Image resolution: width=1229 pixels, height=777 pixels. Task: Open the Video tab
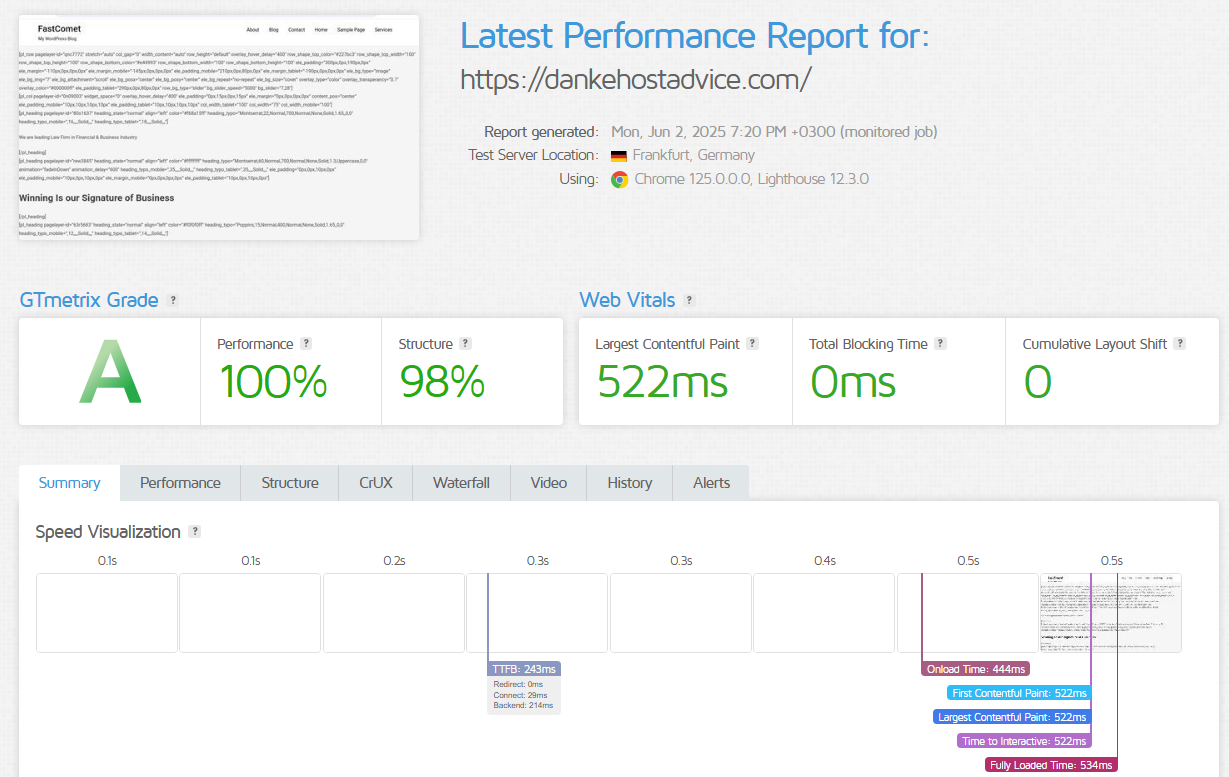tap(549, 483)
